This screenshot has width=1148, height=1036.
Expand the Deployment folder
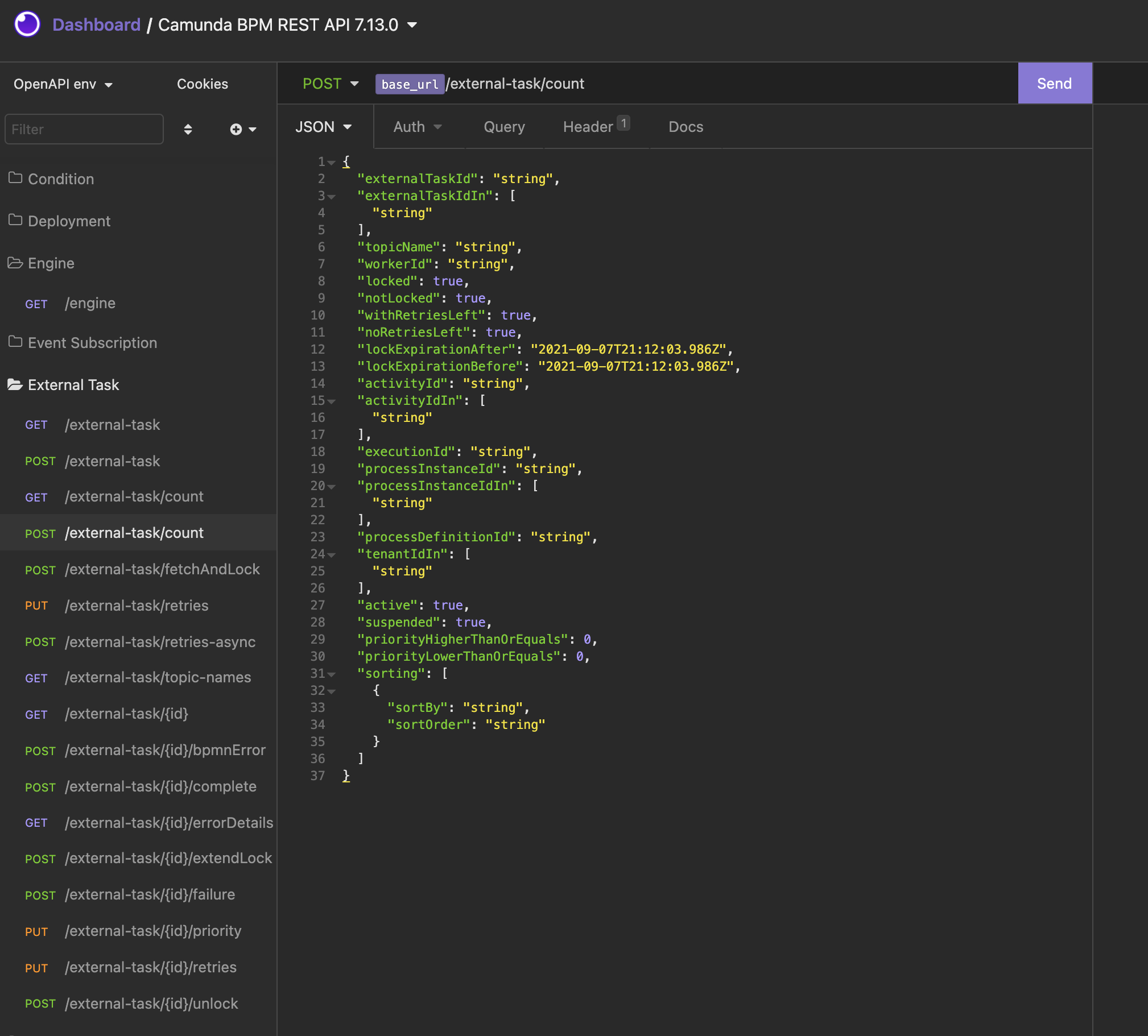(x=138, y=221)
